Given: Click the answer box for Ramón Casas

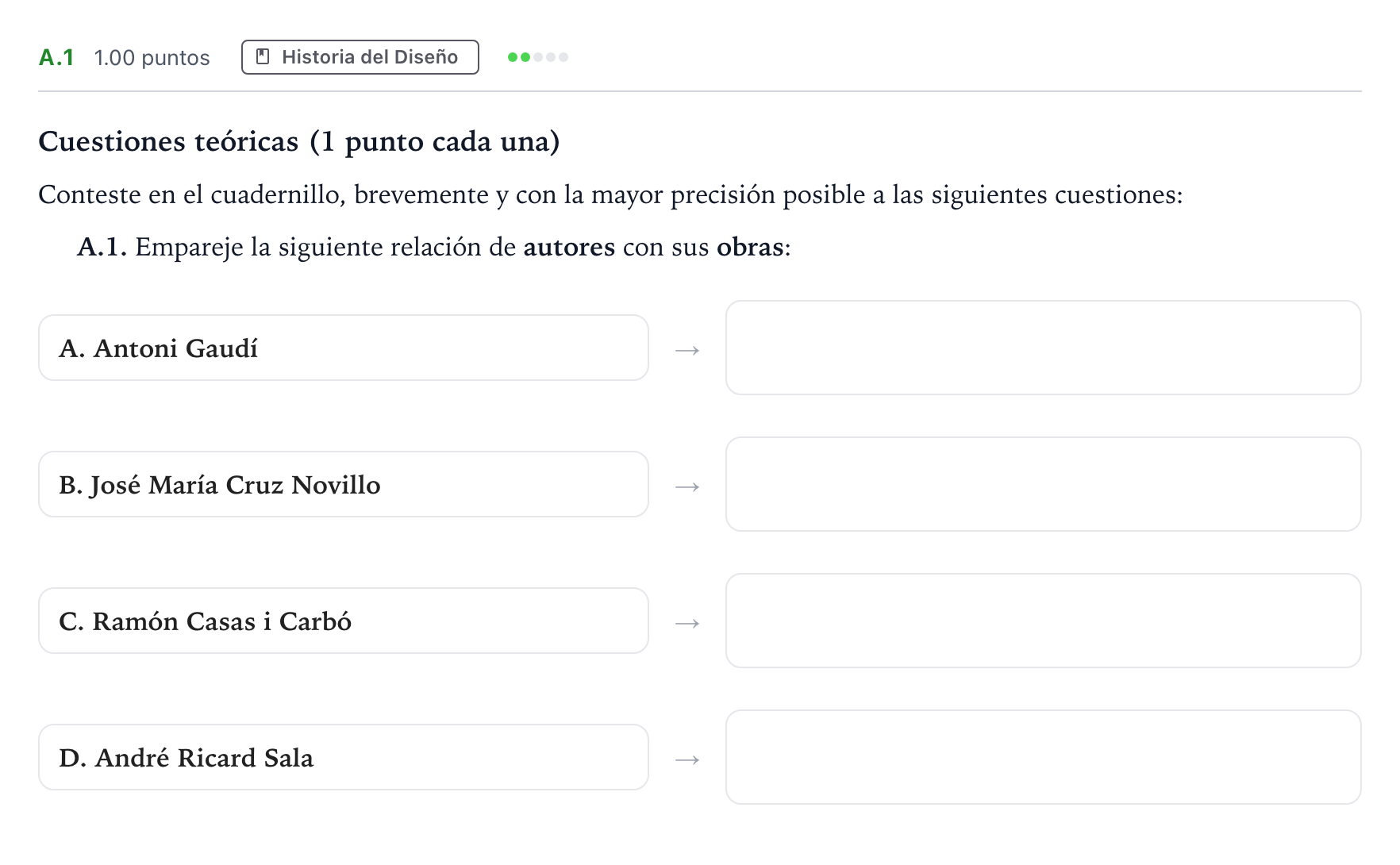Looking at the screenshot, I should coord(1044,621).
